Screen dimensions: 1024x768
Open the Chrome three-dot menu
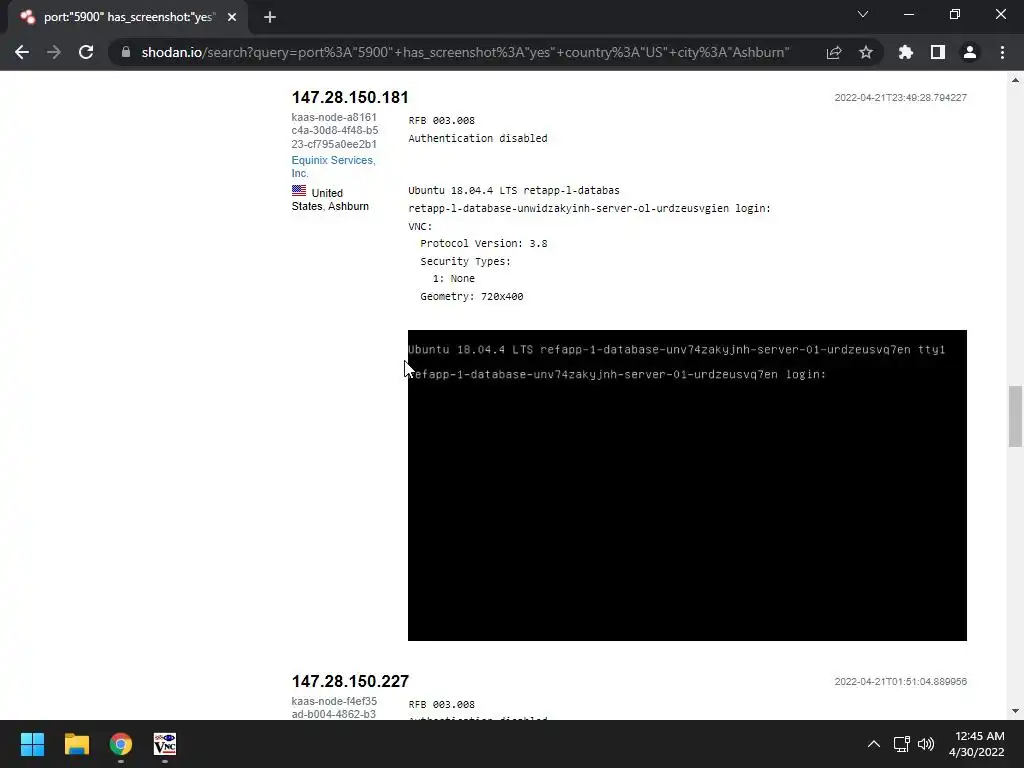coord(1002,52)
